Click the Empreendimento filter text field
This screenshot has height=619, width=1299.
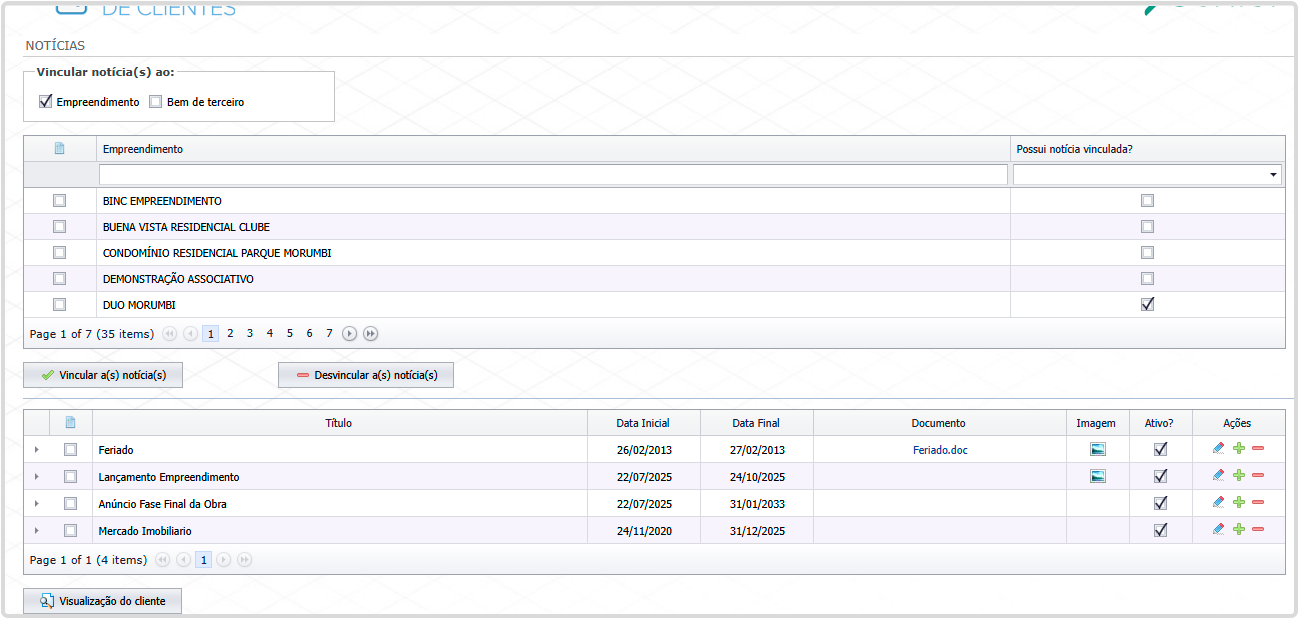click(553, 175)
